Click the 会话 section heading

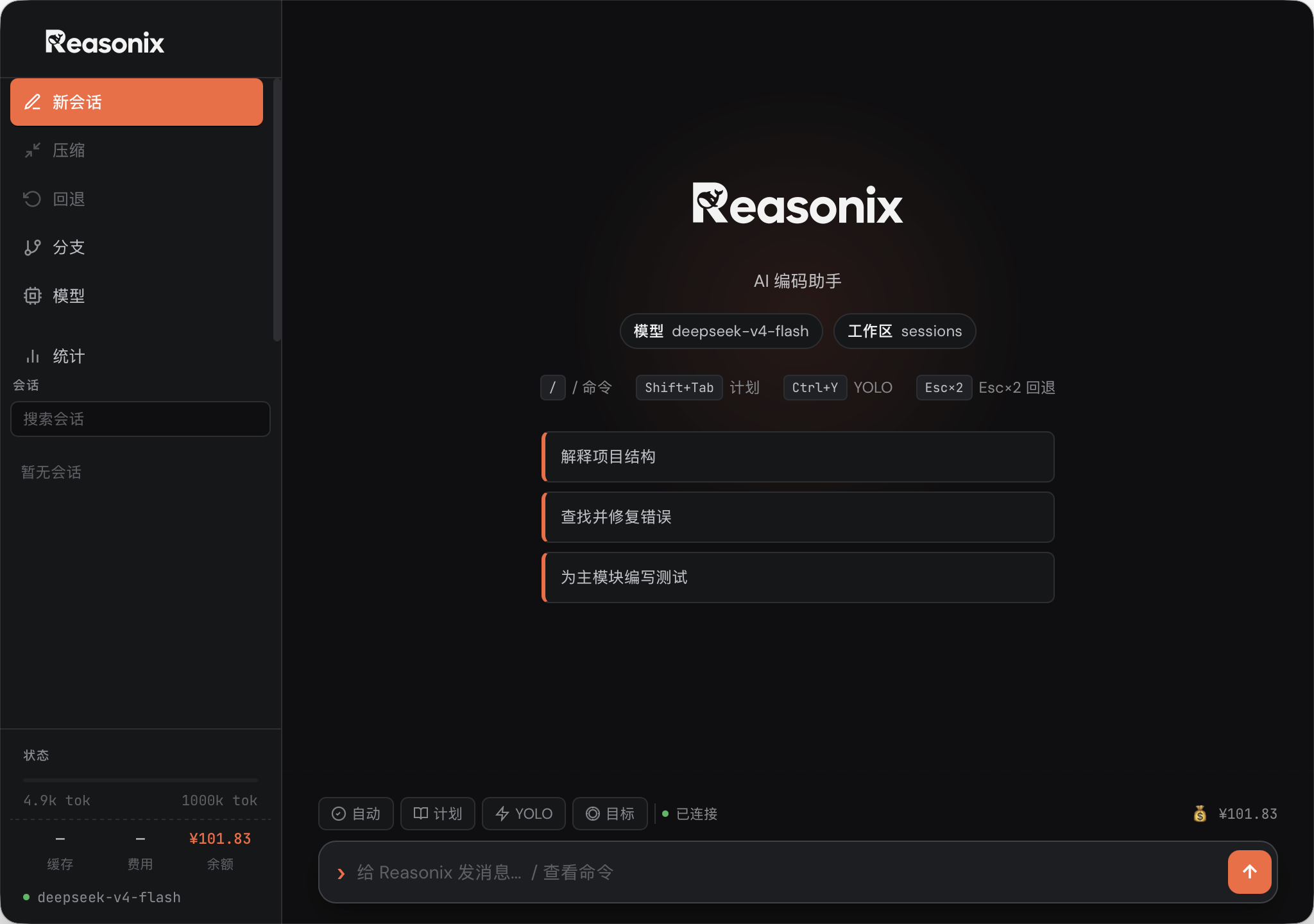(x=26, y=385)
